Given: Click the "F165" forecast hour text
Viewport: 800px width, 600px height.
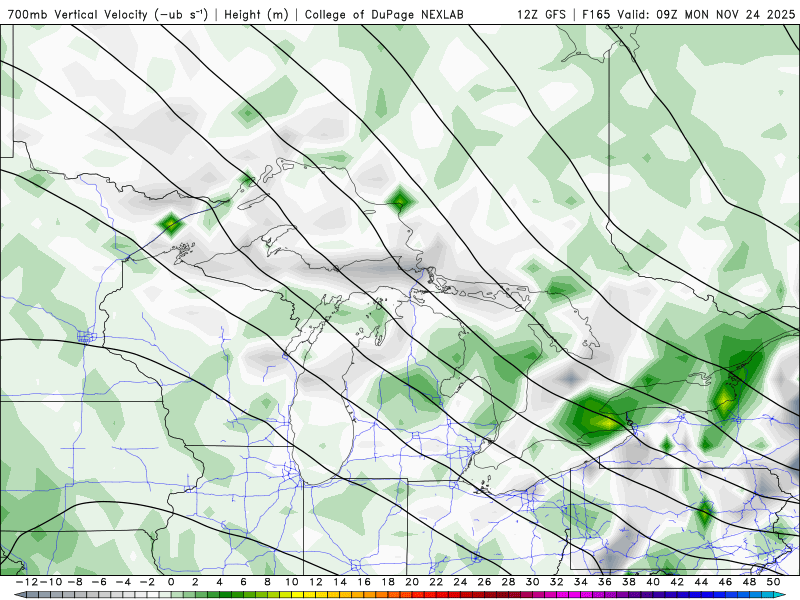Looking at the screenshot, I should (596, 14).
